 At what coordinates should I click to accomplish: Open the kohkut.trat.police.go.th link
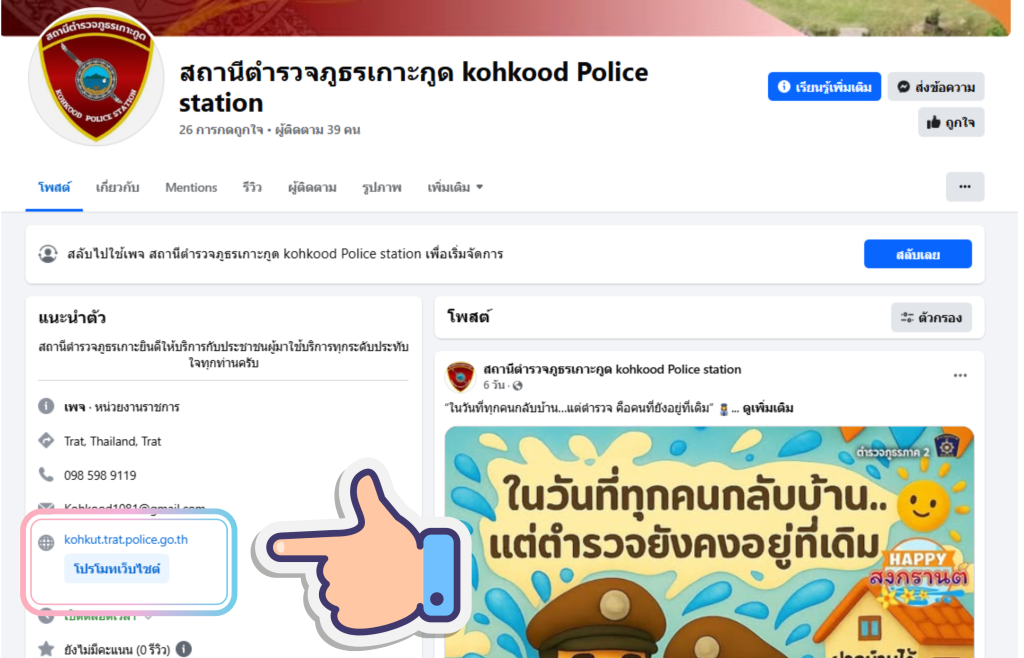click(x=126, y=539)
